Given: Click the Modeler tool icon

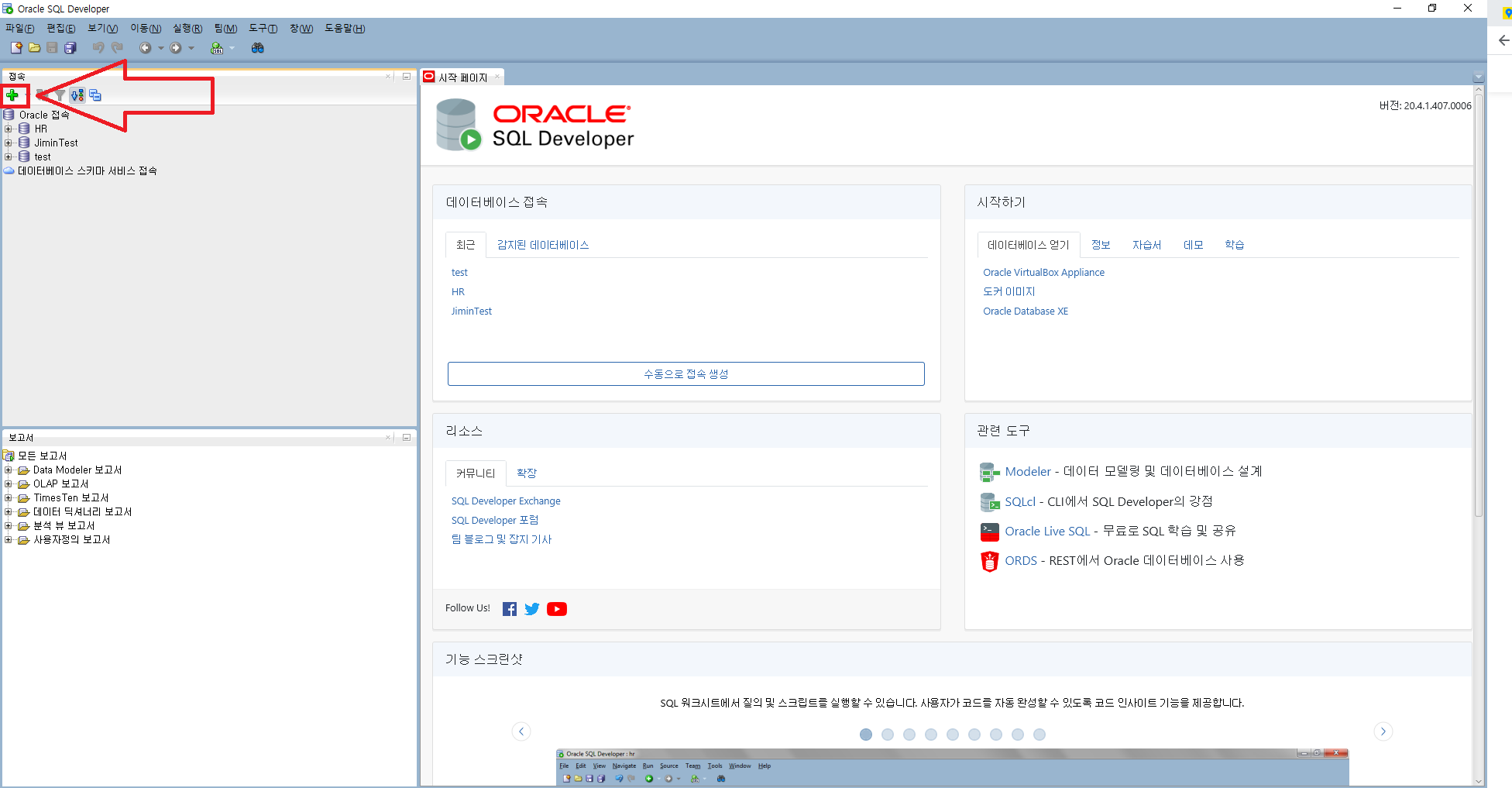Looking at the screenshot, I should point(990,472).
